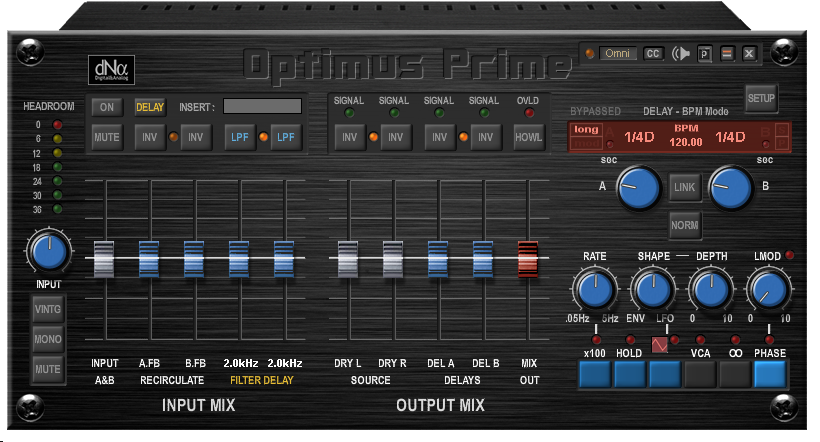Click the small P button in the delay display
This screenshot has width=820, height=442.
pyautogui.click(x=782, y=142)
